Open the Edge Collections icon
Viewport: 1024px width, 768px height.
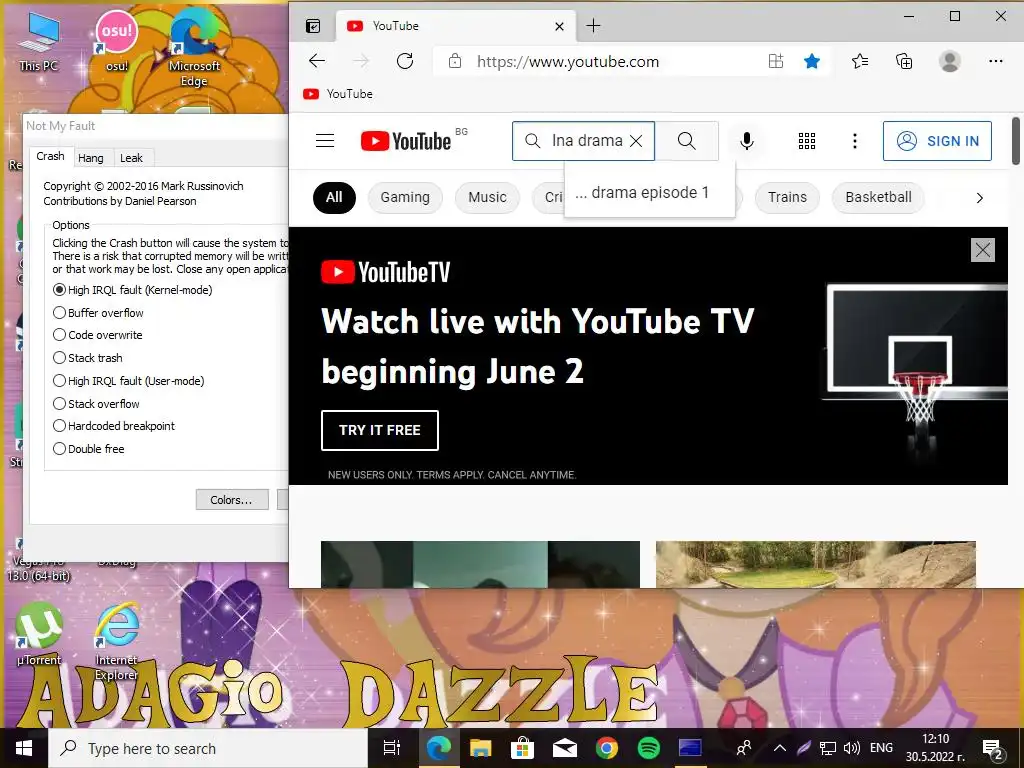[x=904, y=61]
